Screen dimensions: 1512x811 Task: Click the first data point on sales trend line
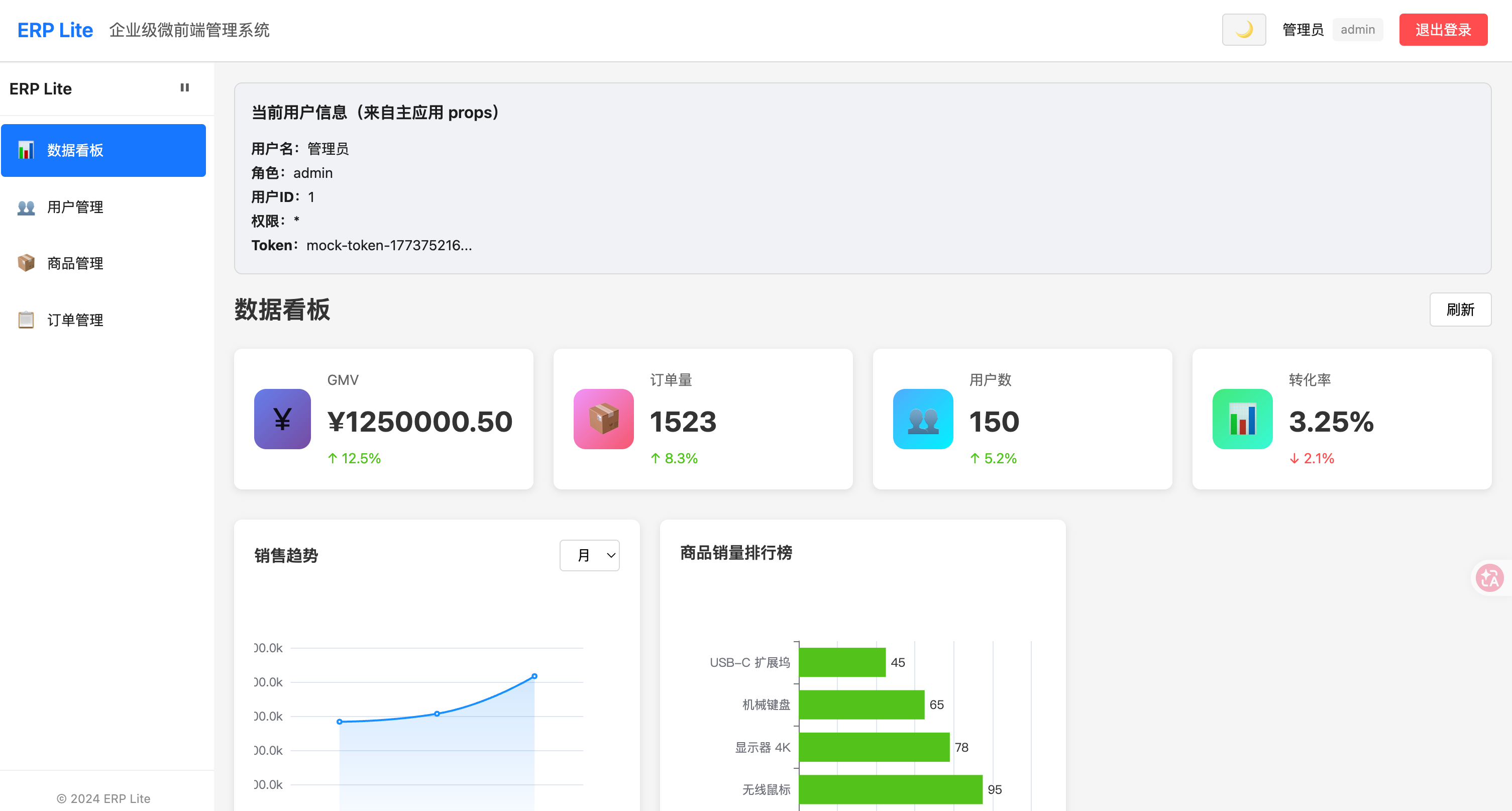pyautogui.click(x=339, y=722)
